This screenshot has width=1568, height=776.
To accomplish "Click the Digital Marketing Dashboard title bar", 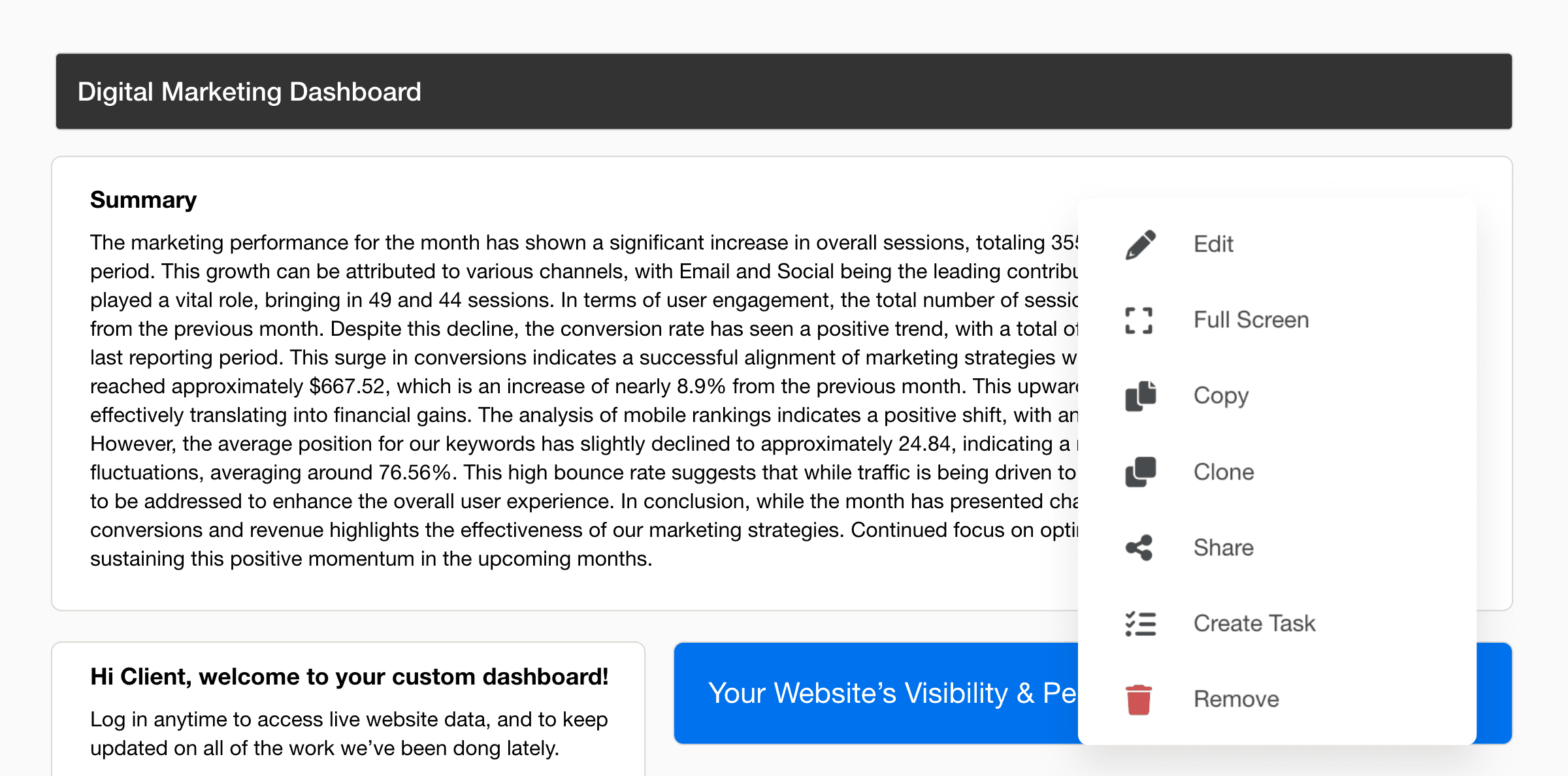I will pyautogui.click(x=249, y=91).
